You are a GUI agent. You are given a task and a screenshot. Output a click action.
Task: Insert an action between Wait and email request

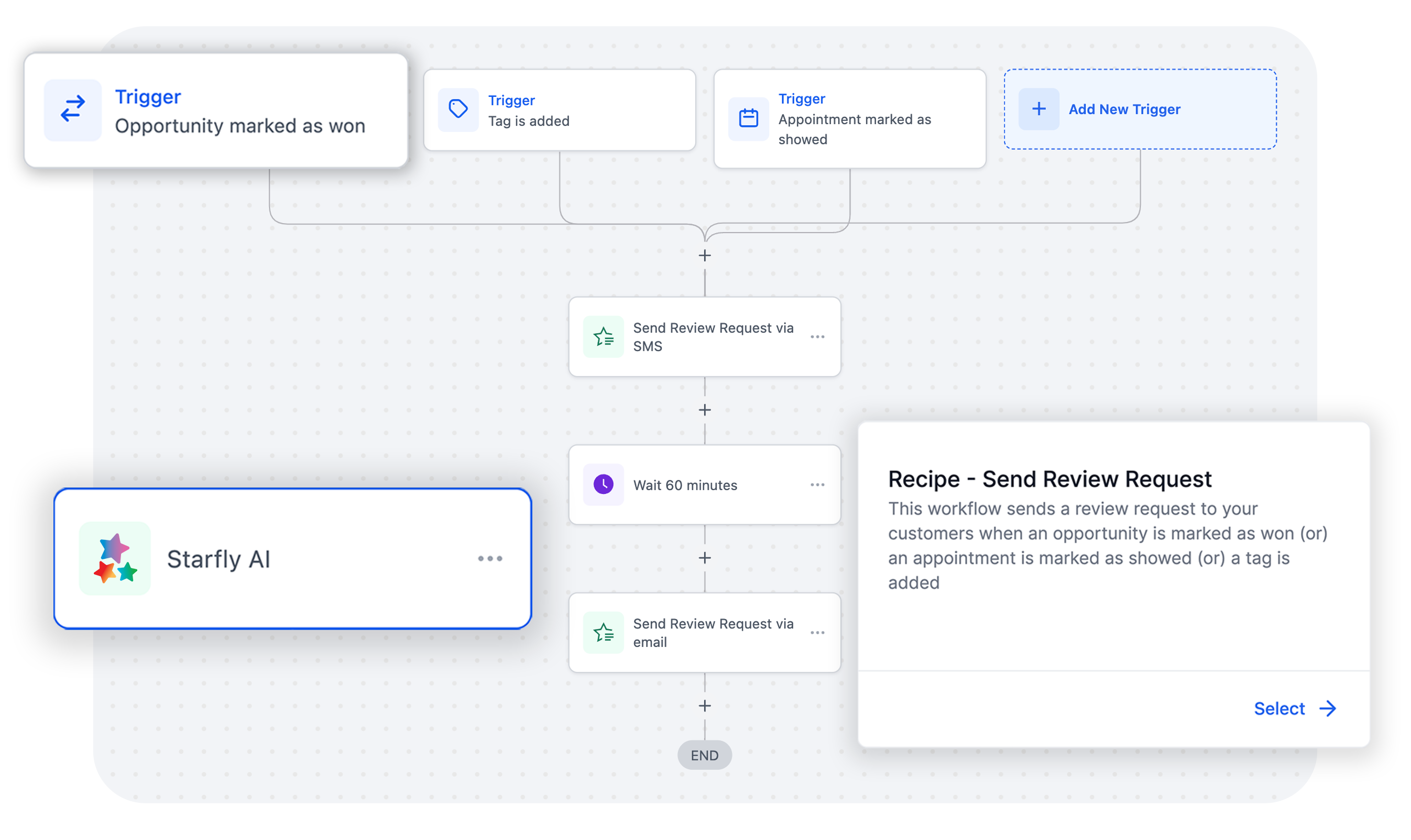pos(704,558)
